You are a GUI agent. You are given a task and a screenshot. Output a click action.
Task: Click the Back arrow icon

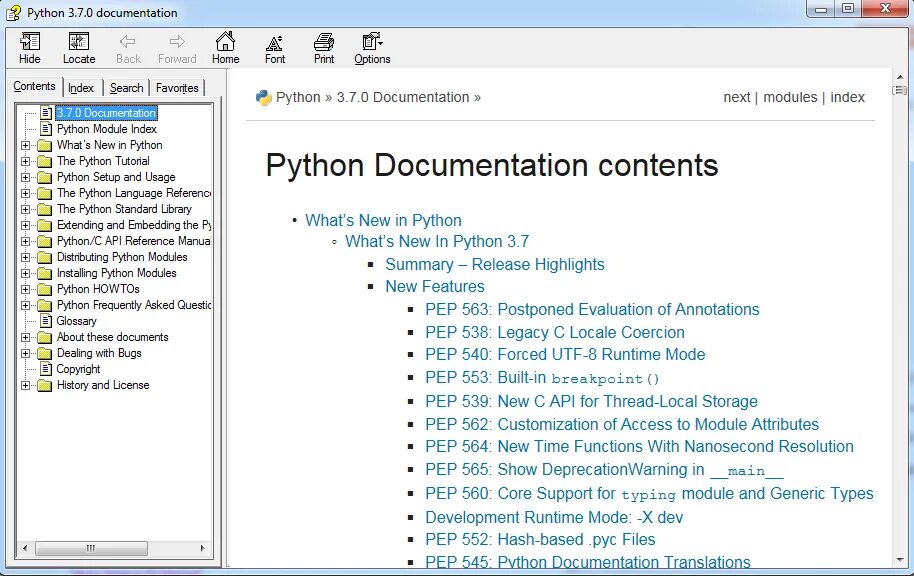(x=128, y=41)
